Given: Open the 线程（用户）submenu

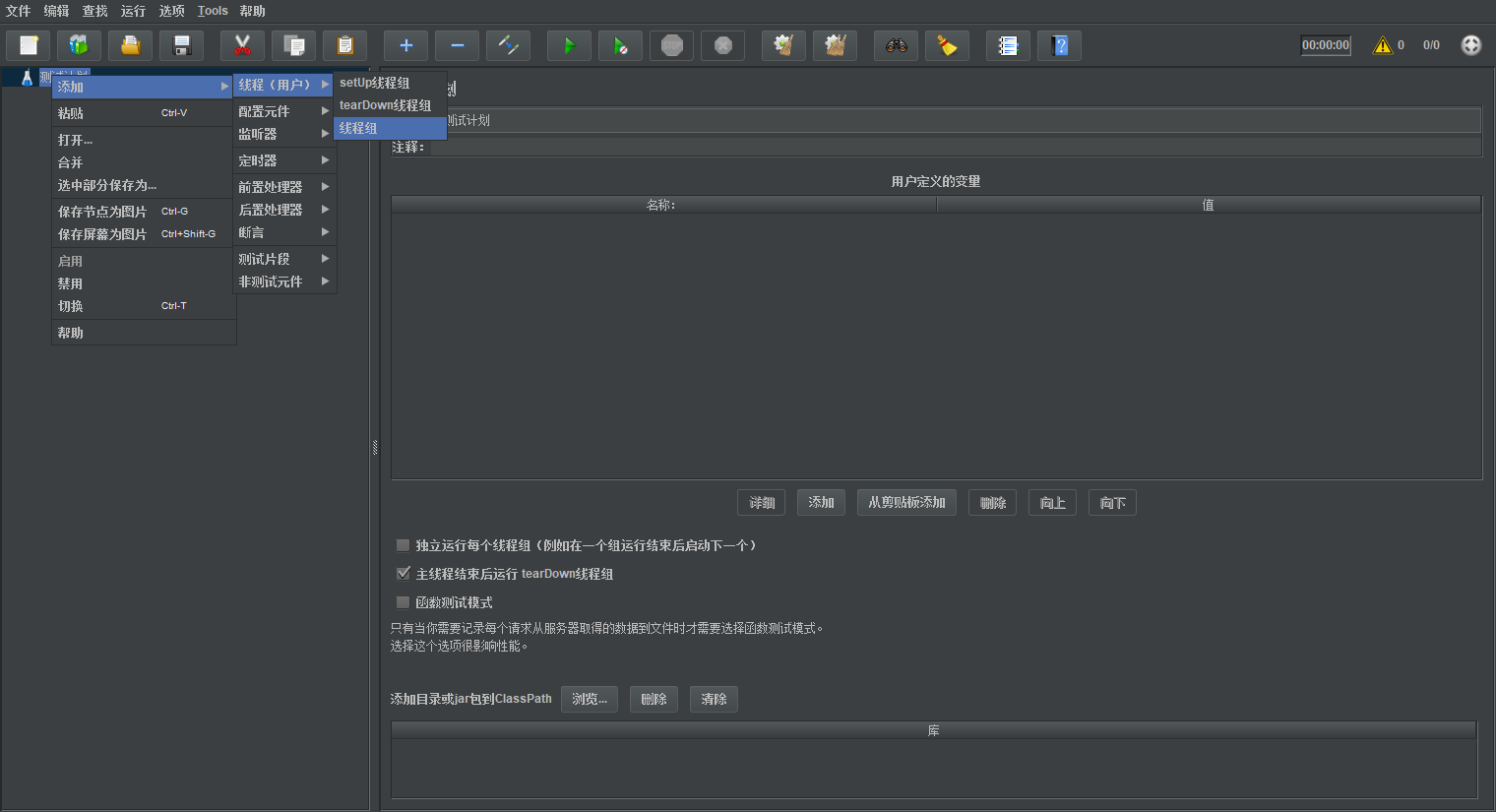Looking at the screenshot, I should pyautogui.click(x=284, y=85).
